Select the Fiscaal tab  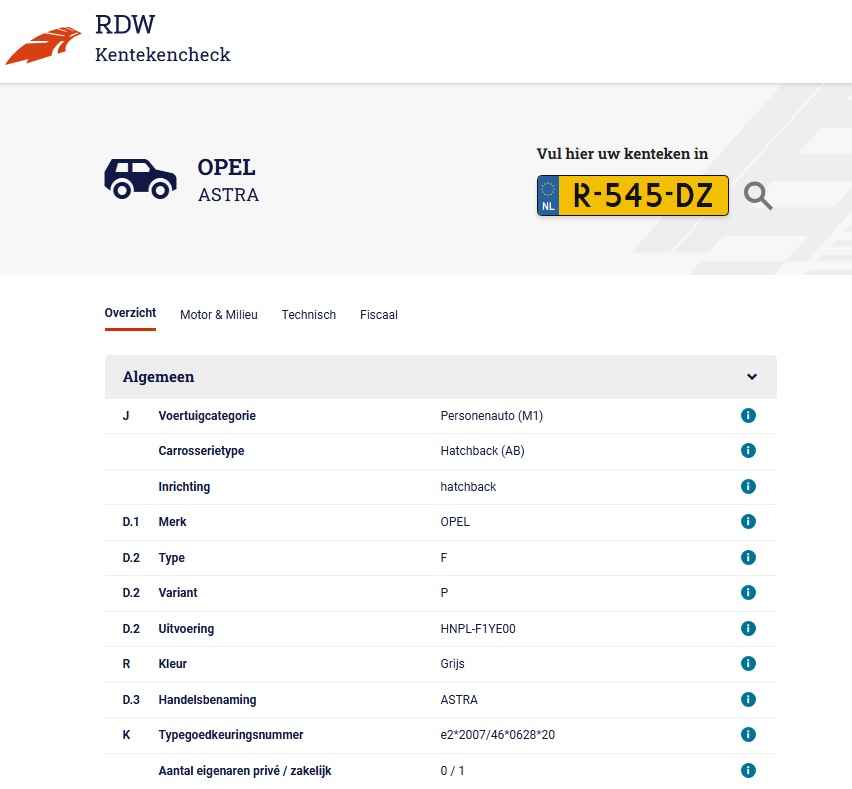pos(378,315)
